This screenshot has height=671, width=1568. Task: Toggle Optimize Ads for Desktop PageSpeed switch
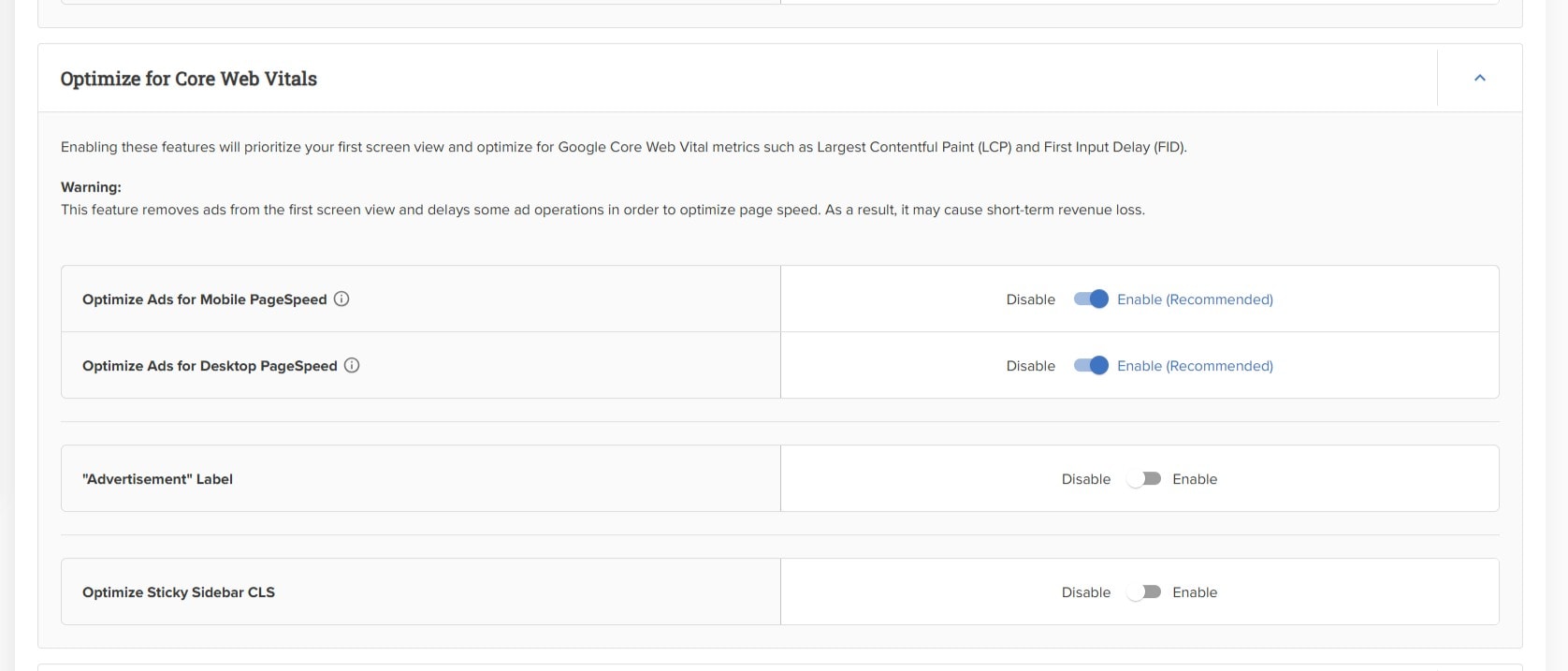click(1091, 365)
